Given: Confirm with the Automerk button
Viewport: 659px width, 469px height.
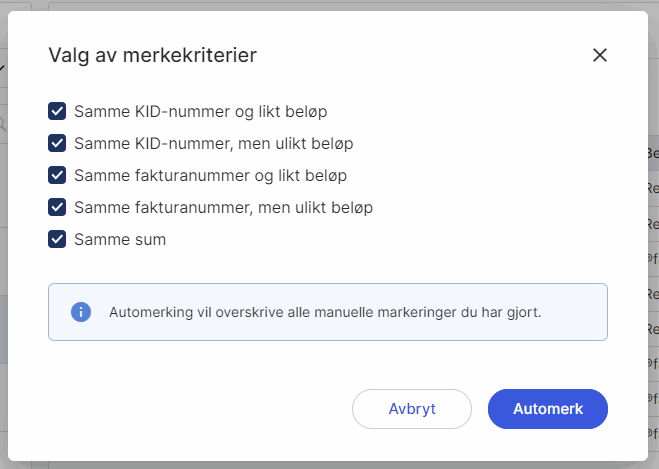Looking at the screenshot, I should click(547, 409).
